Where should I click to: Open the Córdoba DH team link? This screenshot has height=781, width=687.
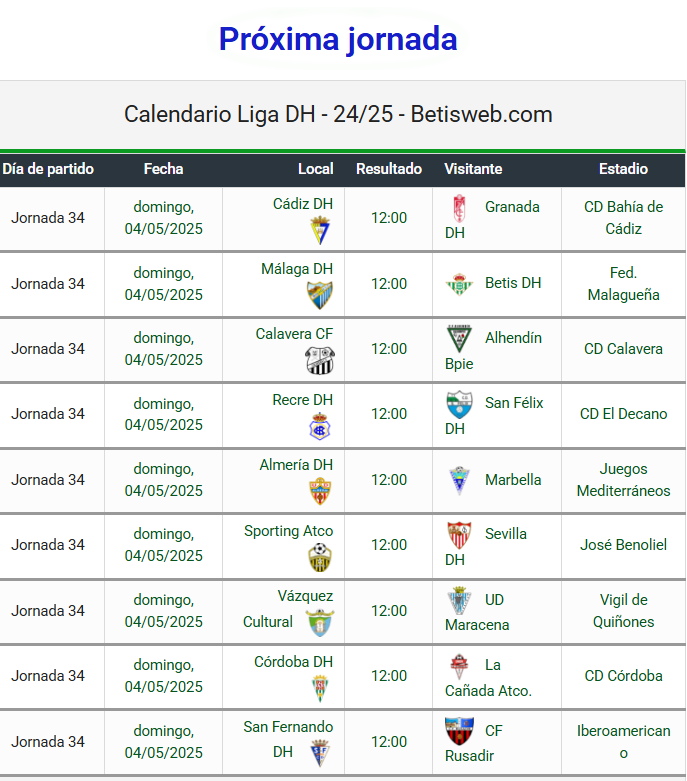293,661
